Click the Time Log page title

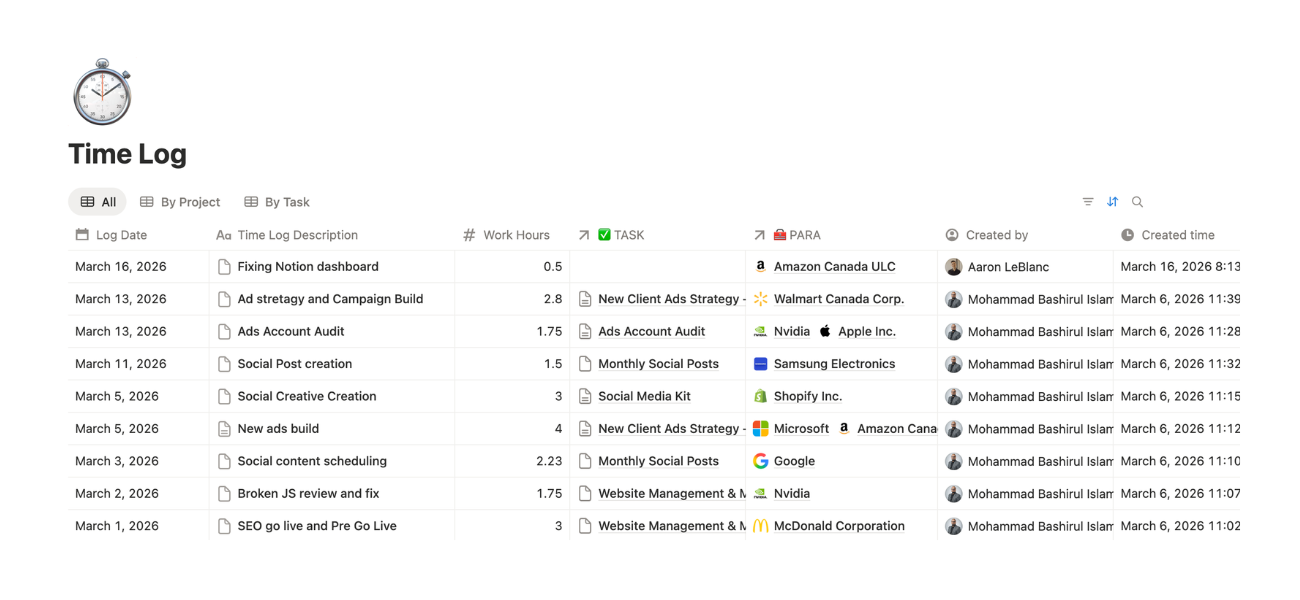point(127,154)
